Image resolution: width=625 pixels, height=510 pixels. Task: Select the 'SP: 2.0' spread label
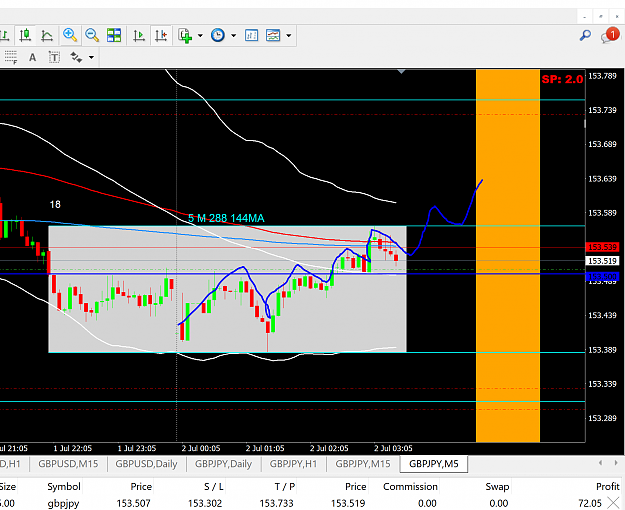point(562,79)
